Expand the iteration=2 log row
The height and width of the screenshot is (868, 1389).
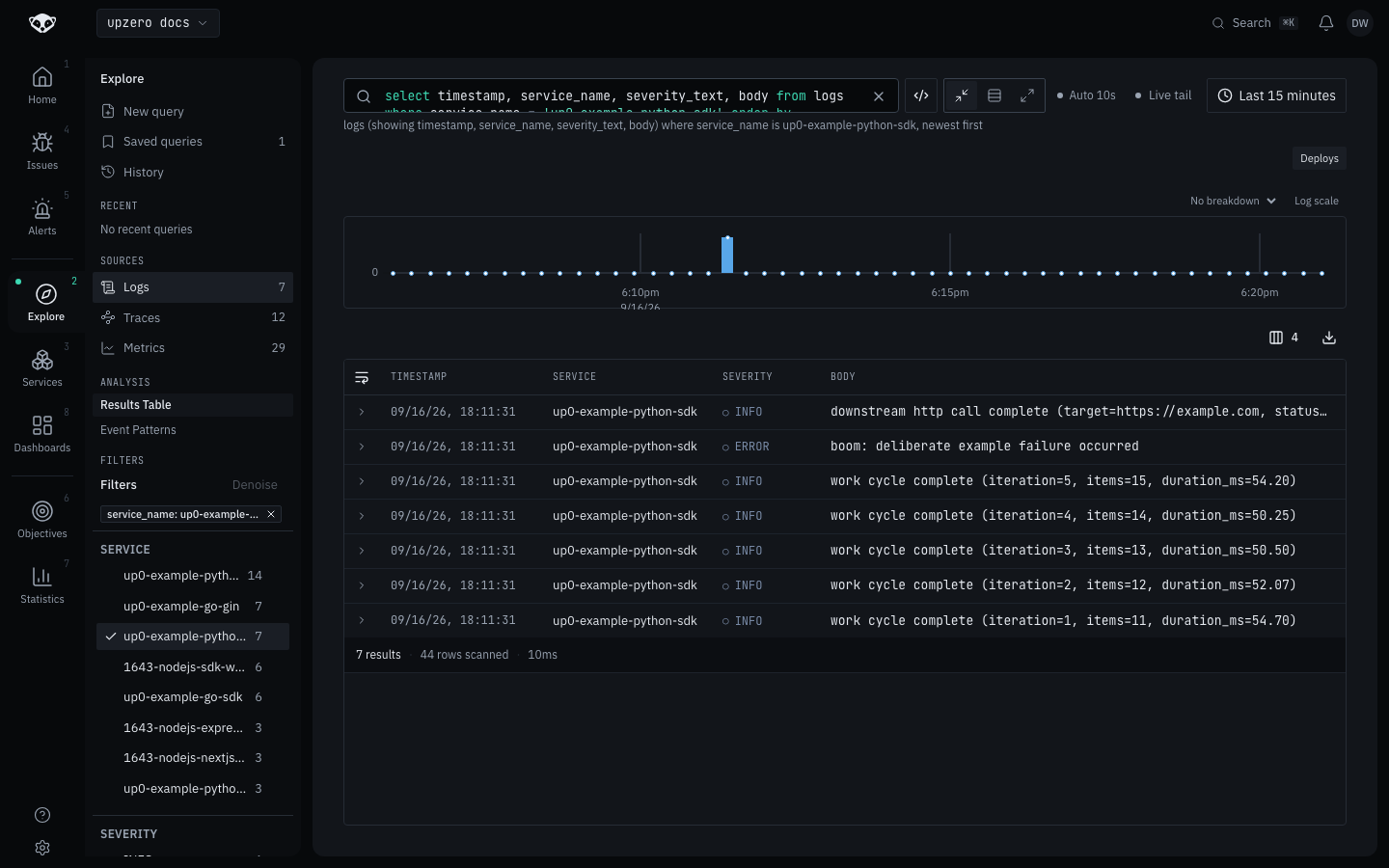point(362,585)
